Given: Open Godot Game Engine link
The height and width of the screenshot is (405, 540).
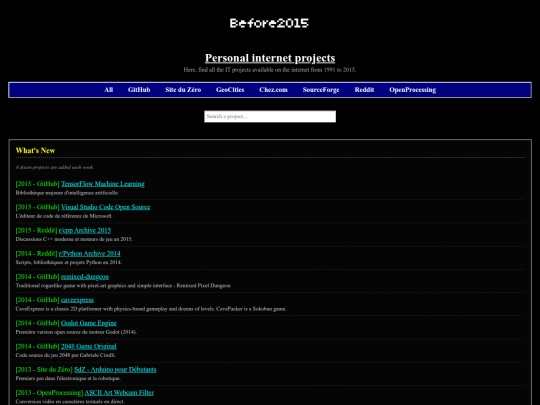Looking at the screenshot, I should [x=89, y=323].
